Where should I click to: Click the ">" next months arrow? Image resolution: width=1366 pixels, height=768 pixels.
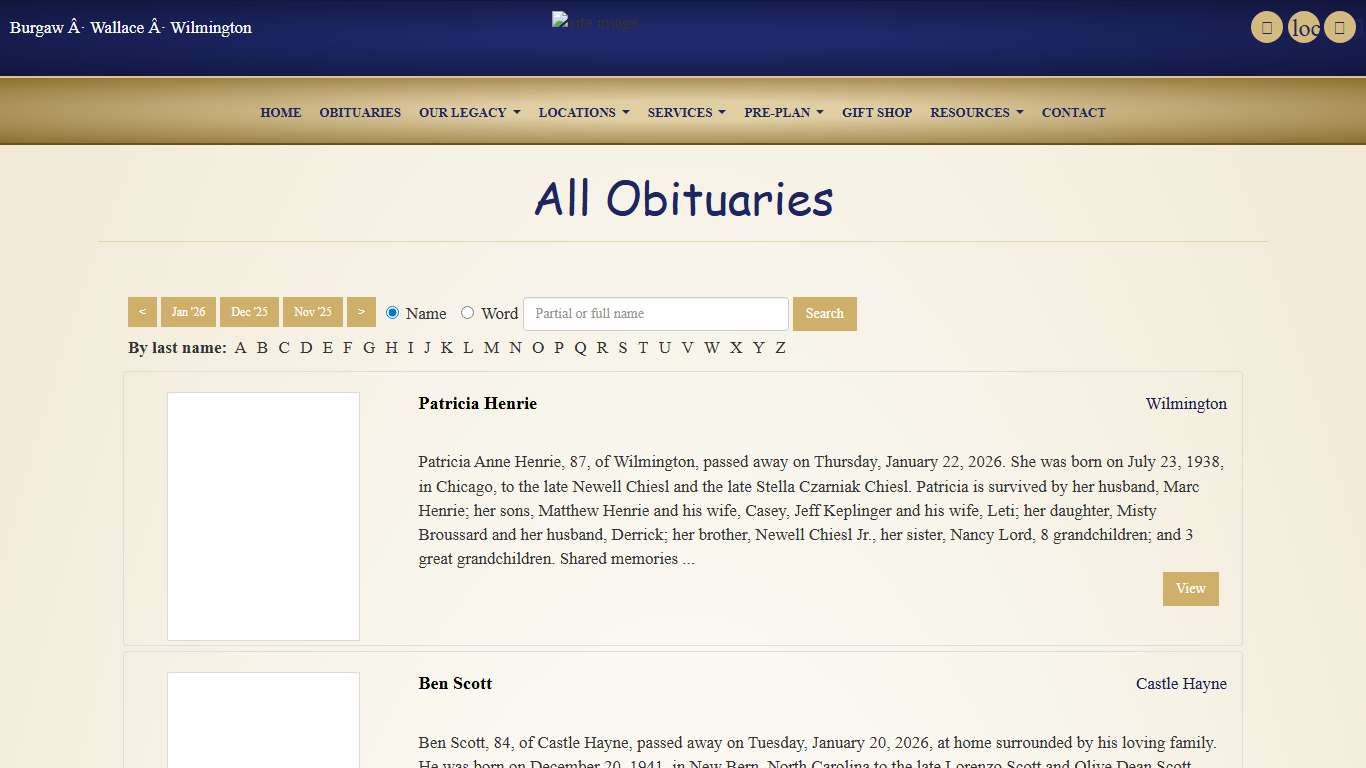[x=361, y=311]
